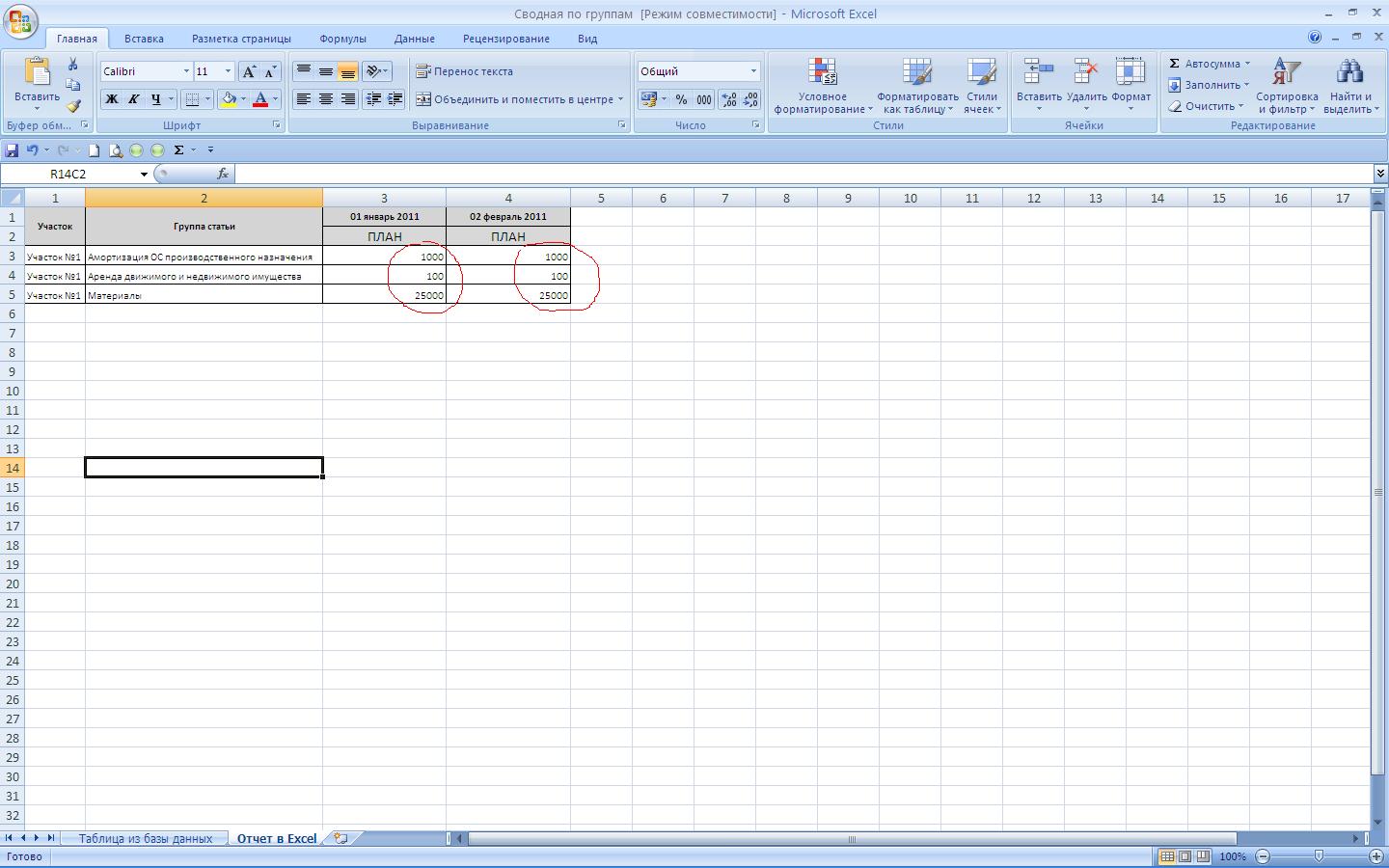The height and width of the screenshot is (868, 1389).
Task: Switch to the Формулы ribbon tab
Action: [342, 39]
